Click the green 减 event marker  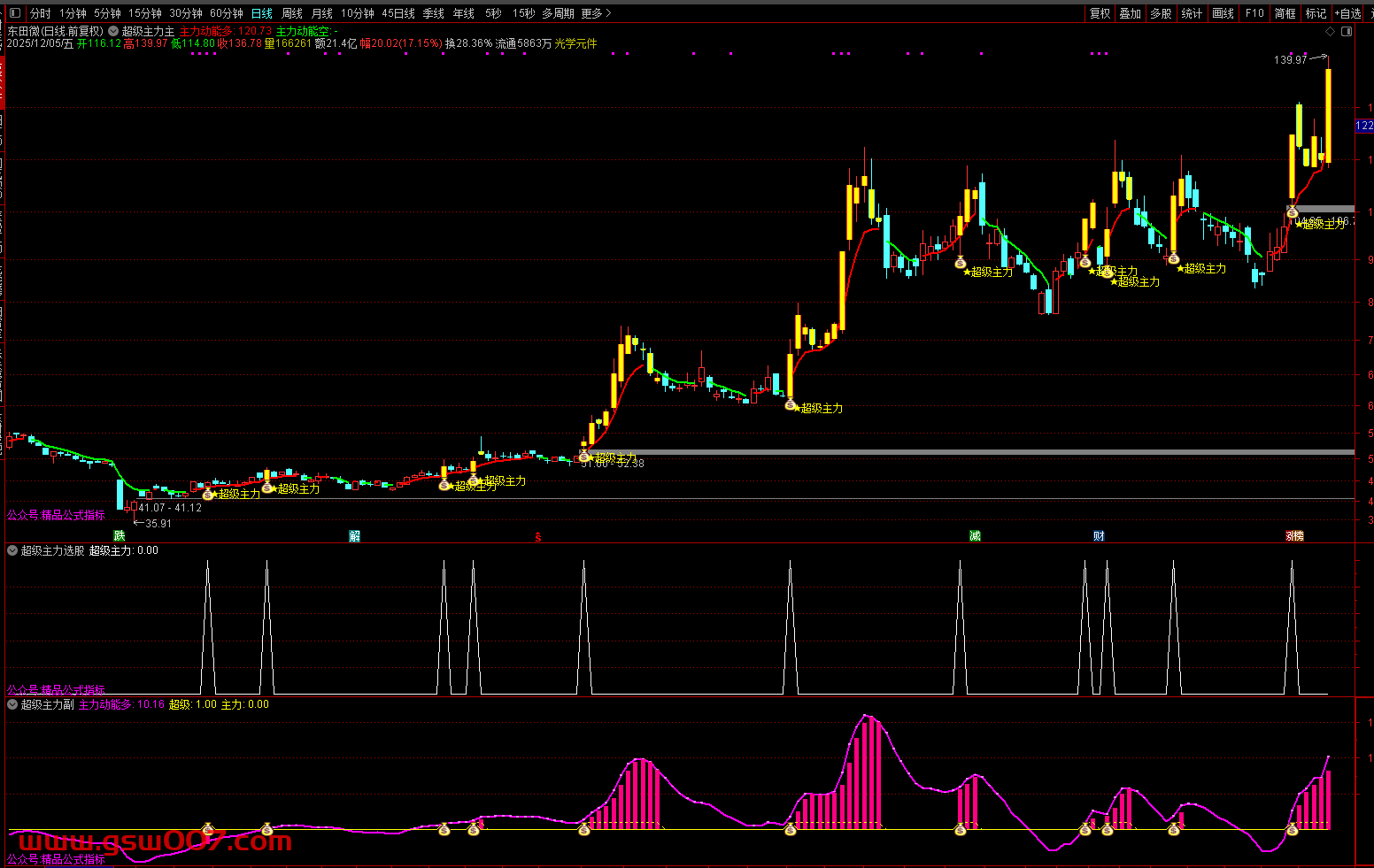point(975,536)
